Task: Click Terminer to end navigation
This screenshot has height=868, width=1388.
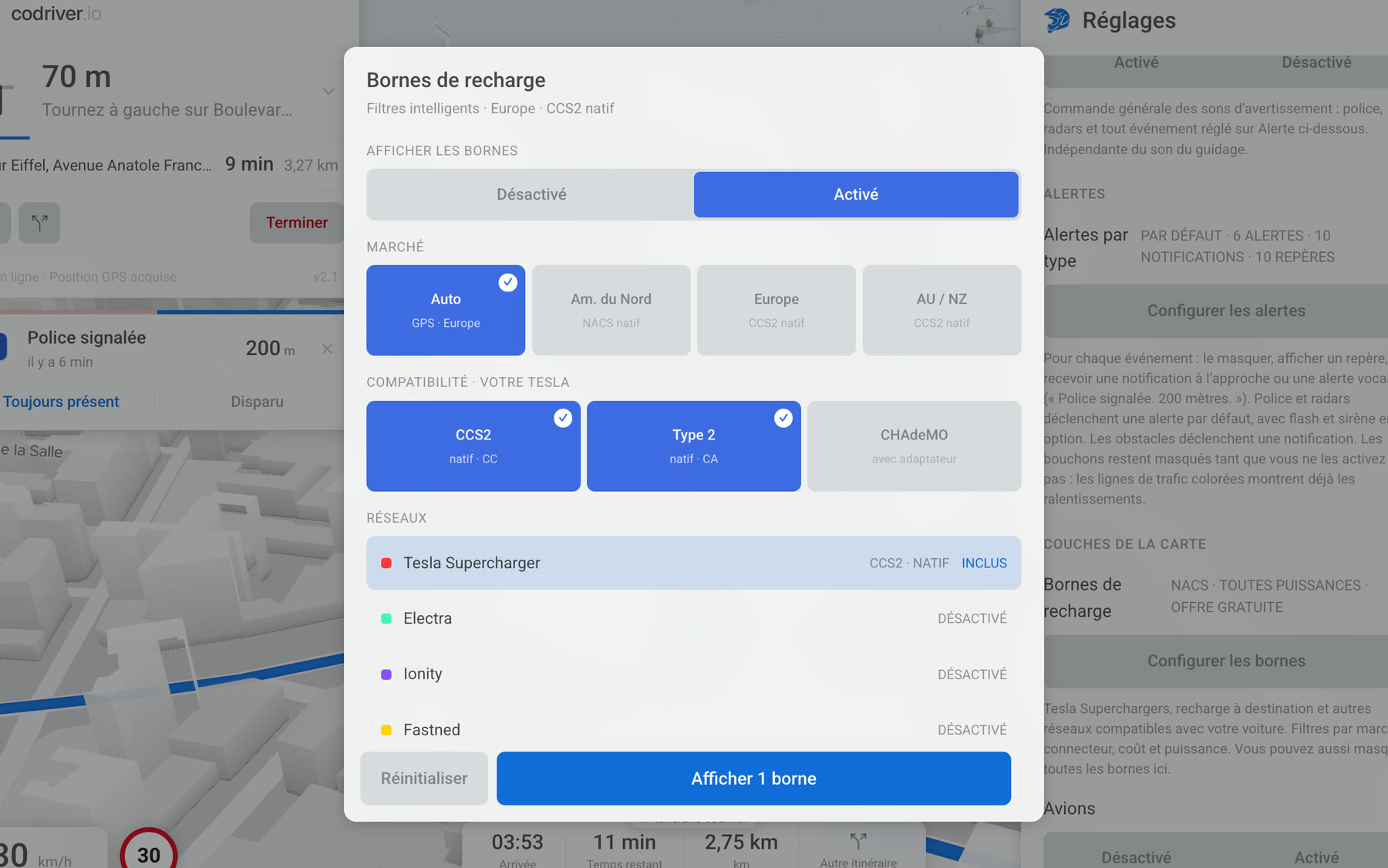Action: coord(297,223)
